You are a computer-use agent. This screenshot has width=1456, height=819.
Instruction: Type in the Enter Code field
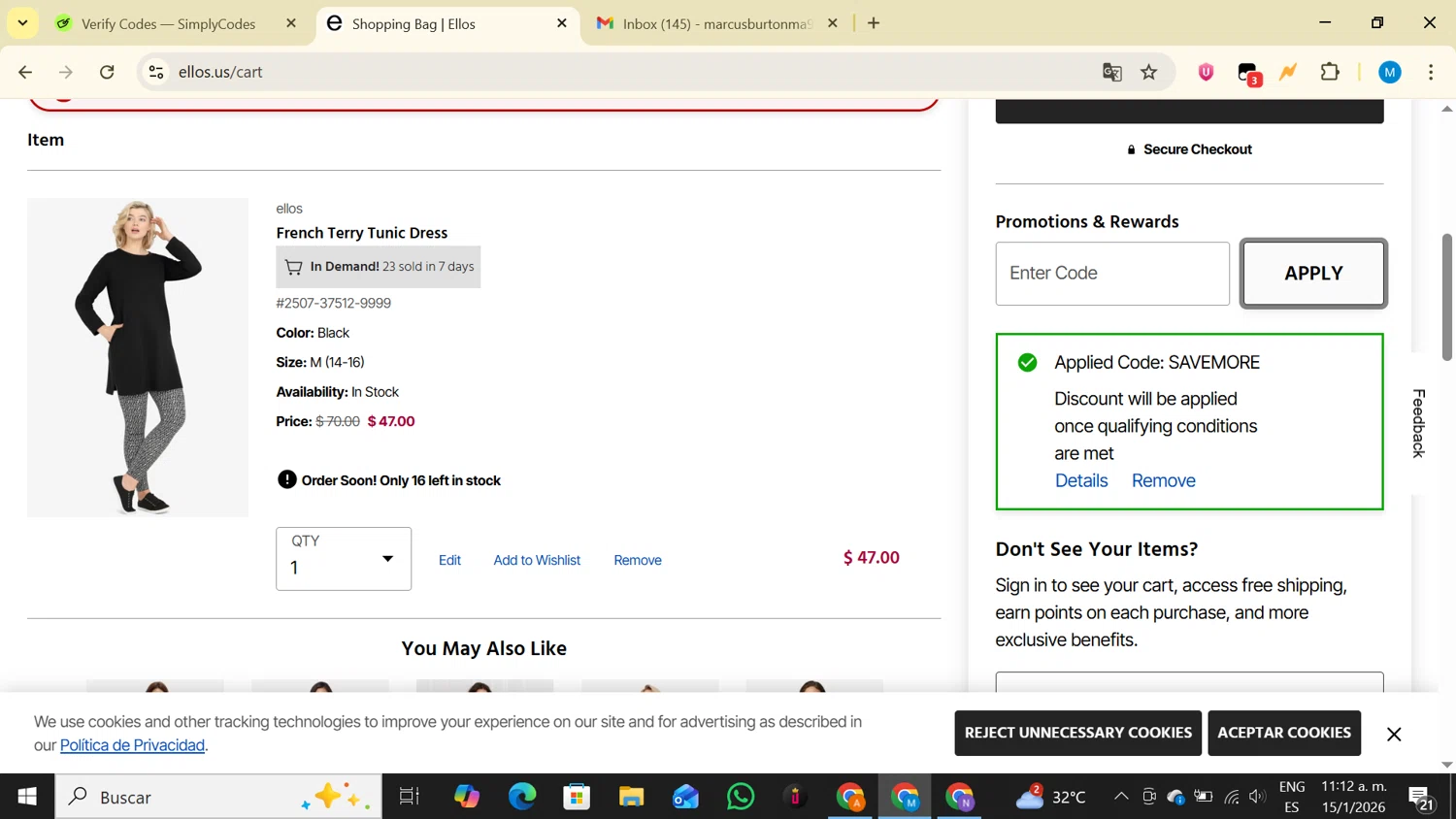pyautogui.click(x=1112, y=274)
